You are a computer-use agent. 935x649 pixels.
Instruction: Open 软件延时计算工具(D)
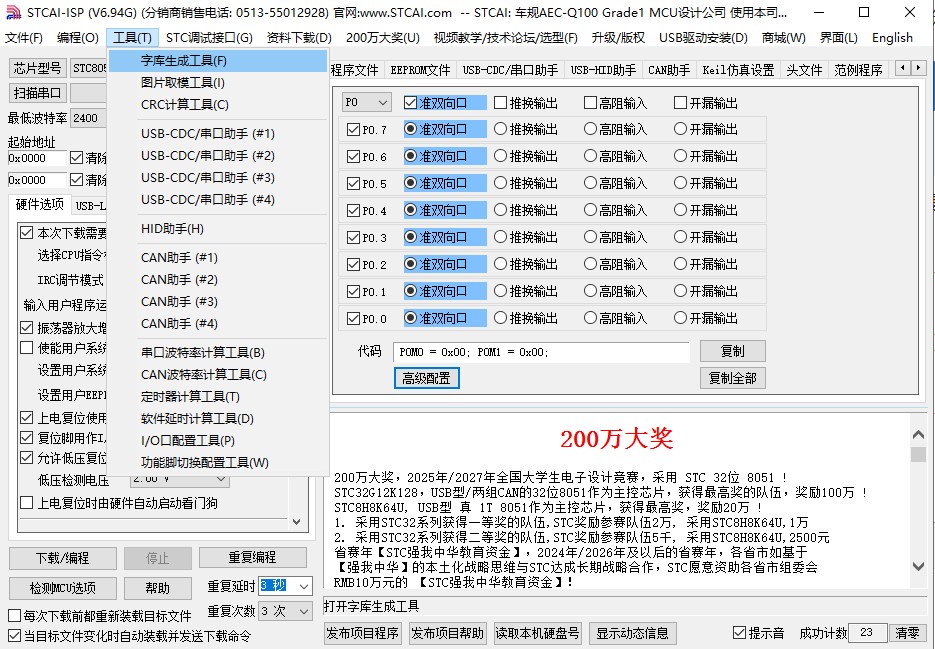(218, 419)
